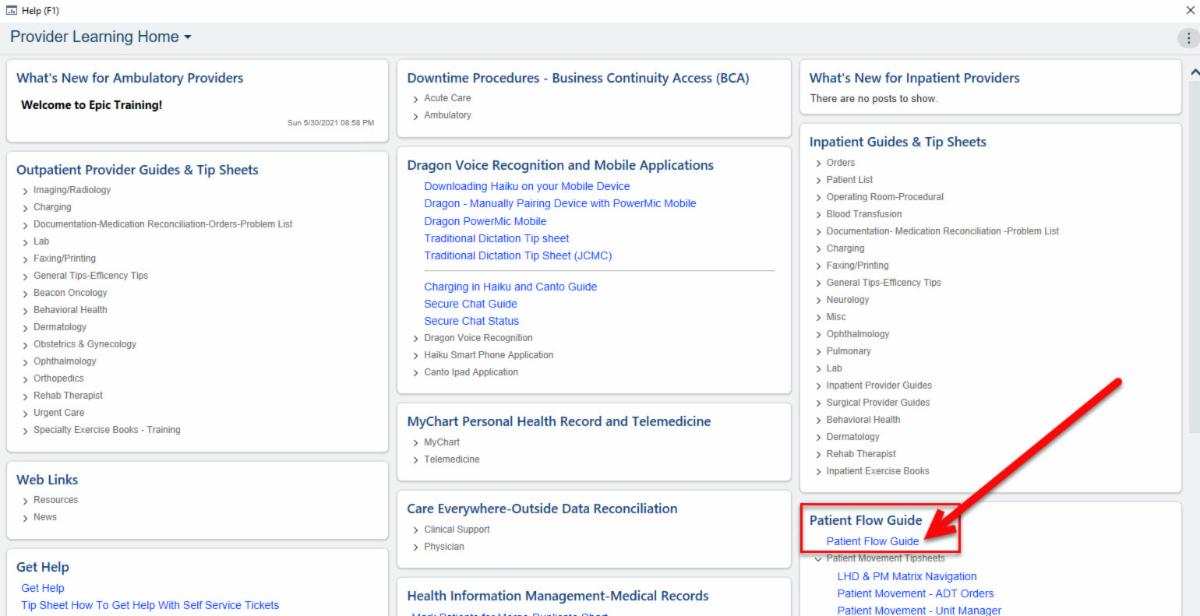Click the Dragon PowerMic Mobile link
Viewport: 1200px width, 616px height.
pos(485,221)
